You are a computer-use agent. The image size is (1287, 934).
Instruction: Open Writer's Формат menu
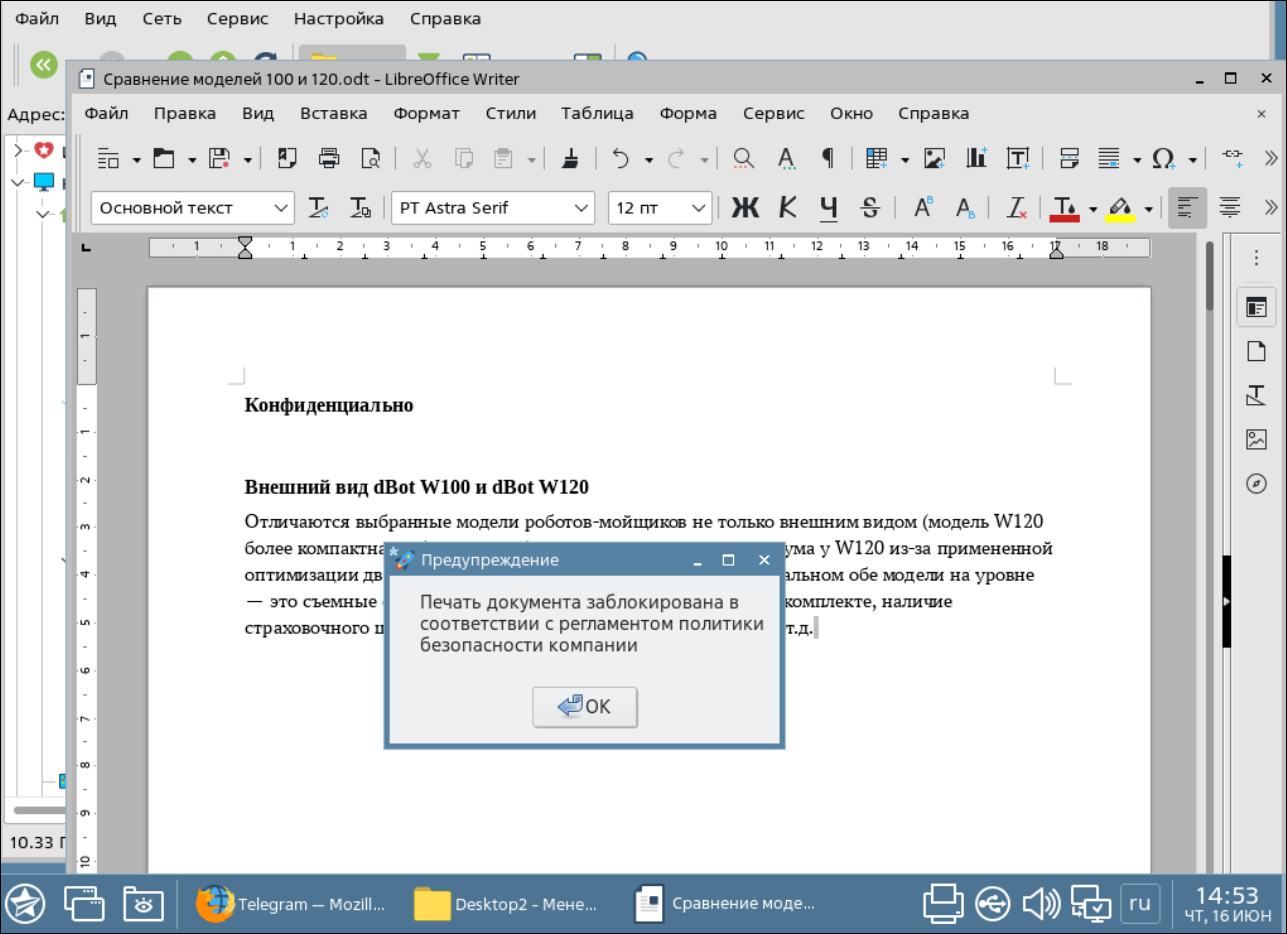click(427, 113)
